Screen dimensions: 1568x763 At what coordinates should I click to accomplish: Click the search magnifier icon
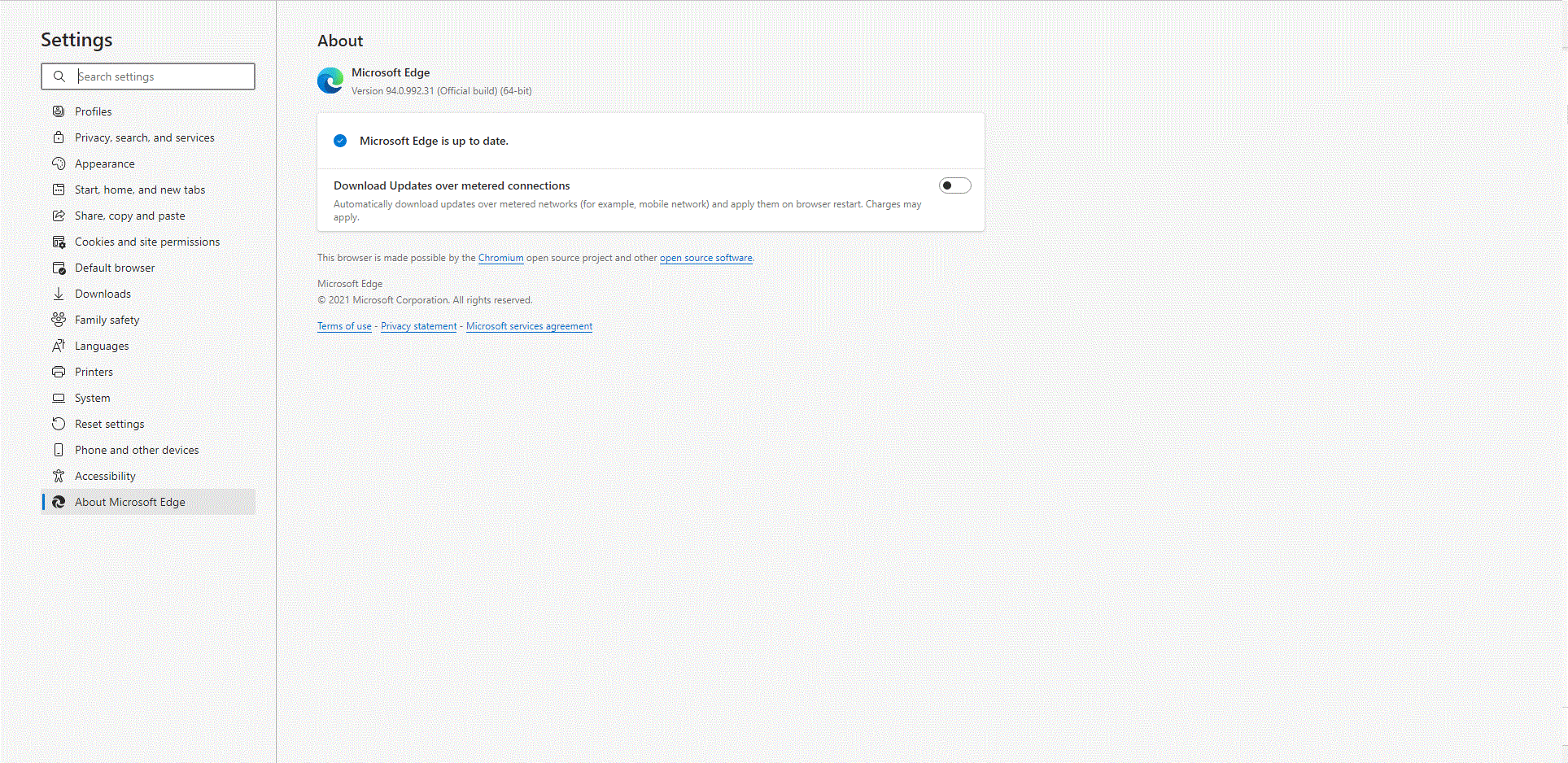59,76
